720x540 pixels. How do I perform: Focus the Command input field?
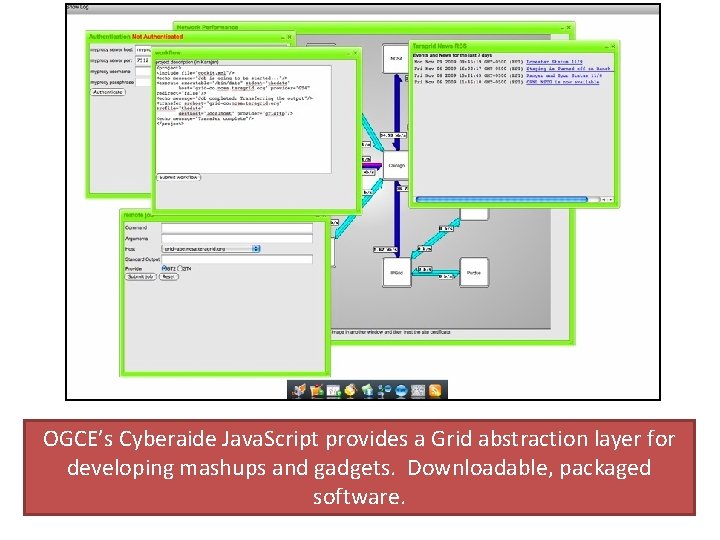[x=237, y=228]
